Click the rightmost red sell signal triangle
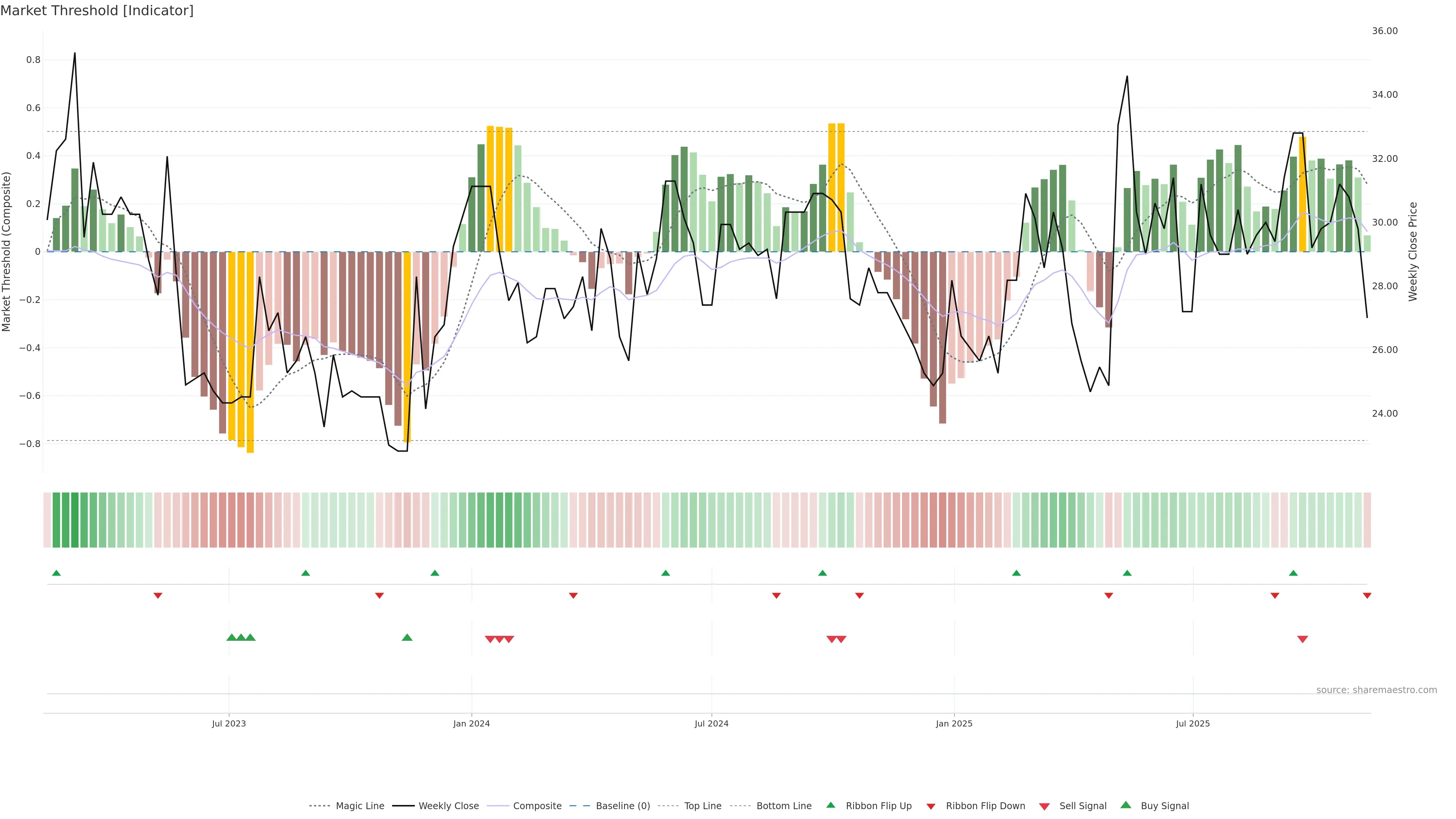1456x819 pixels. click(x=1302, y=639)
